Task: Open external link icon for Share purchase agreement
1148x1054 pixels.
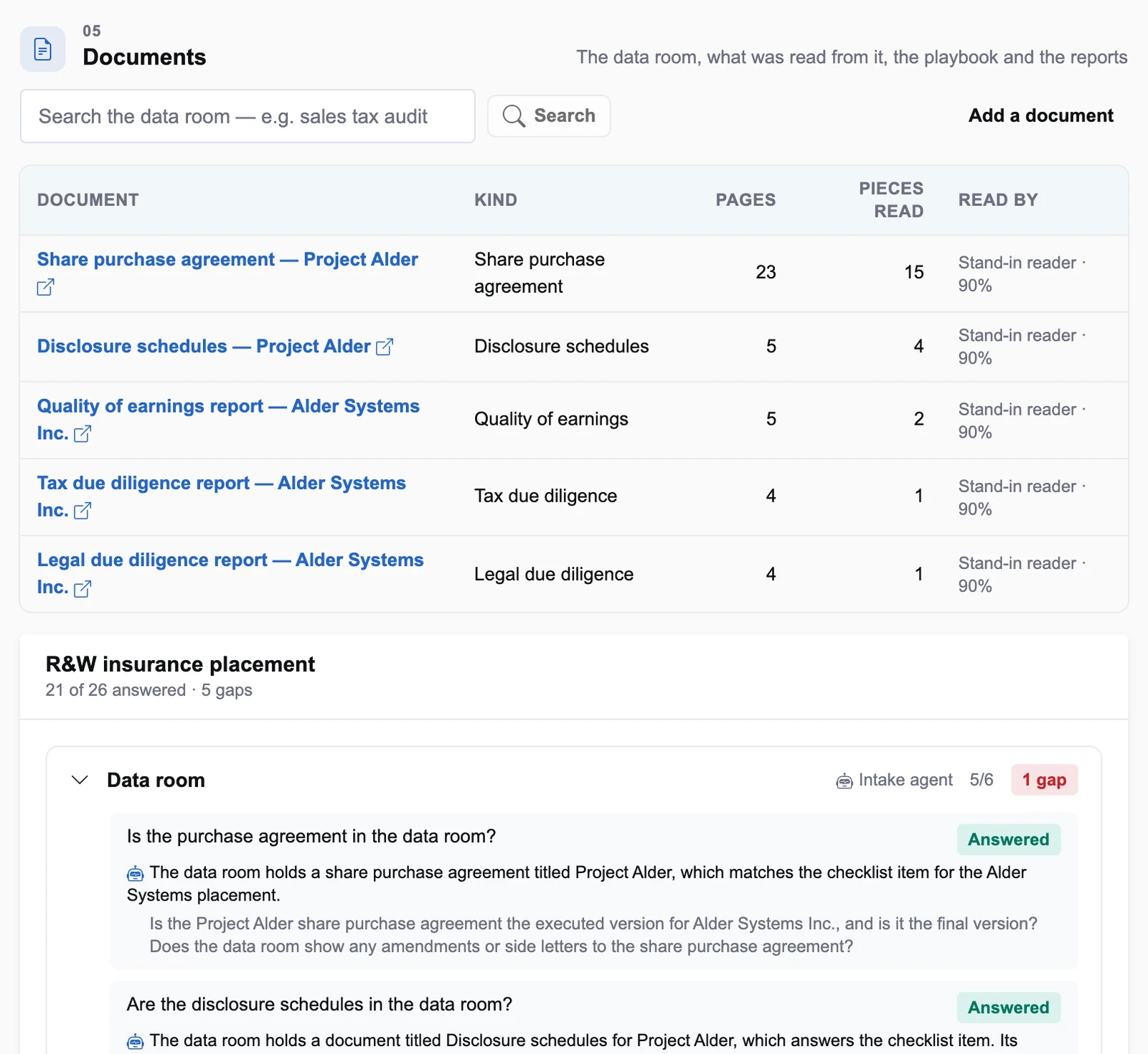Action: [45, 287]
